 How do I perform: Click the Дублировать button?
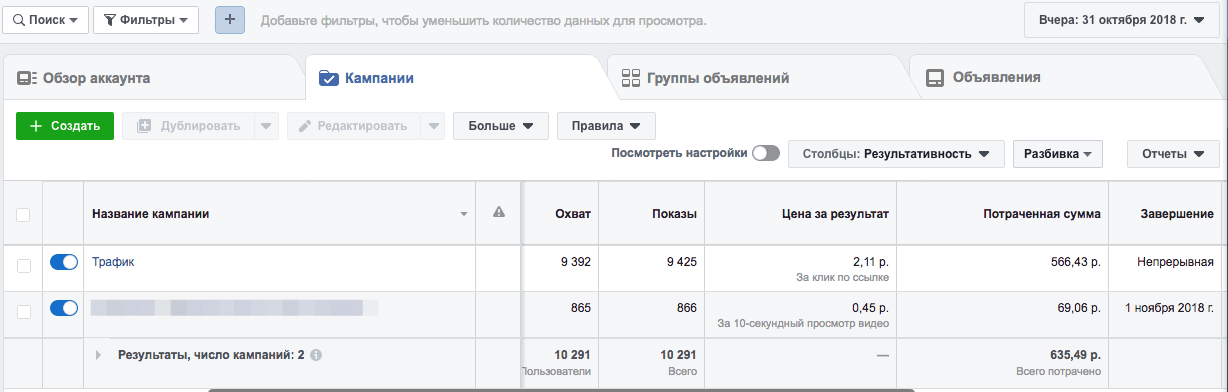187,126
